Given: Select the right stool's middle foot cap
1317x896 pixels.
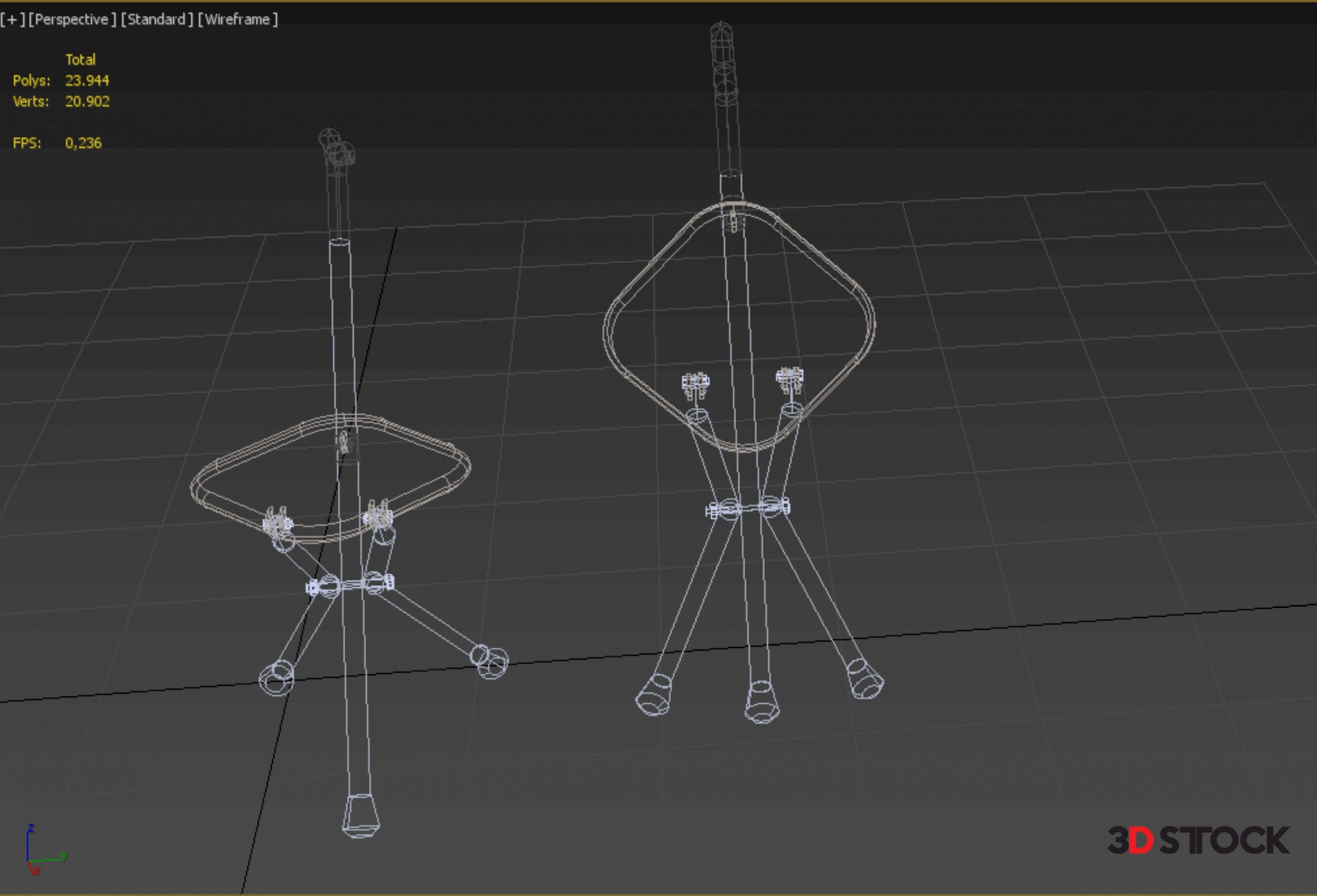Looking at the screenshot, I should 761,702.
